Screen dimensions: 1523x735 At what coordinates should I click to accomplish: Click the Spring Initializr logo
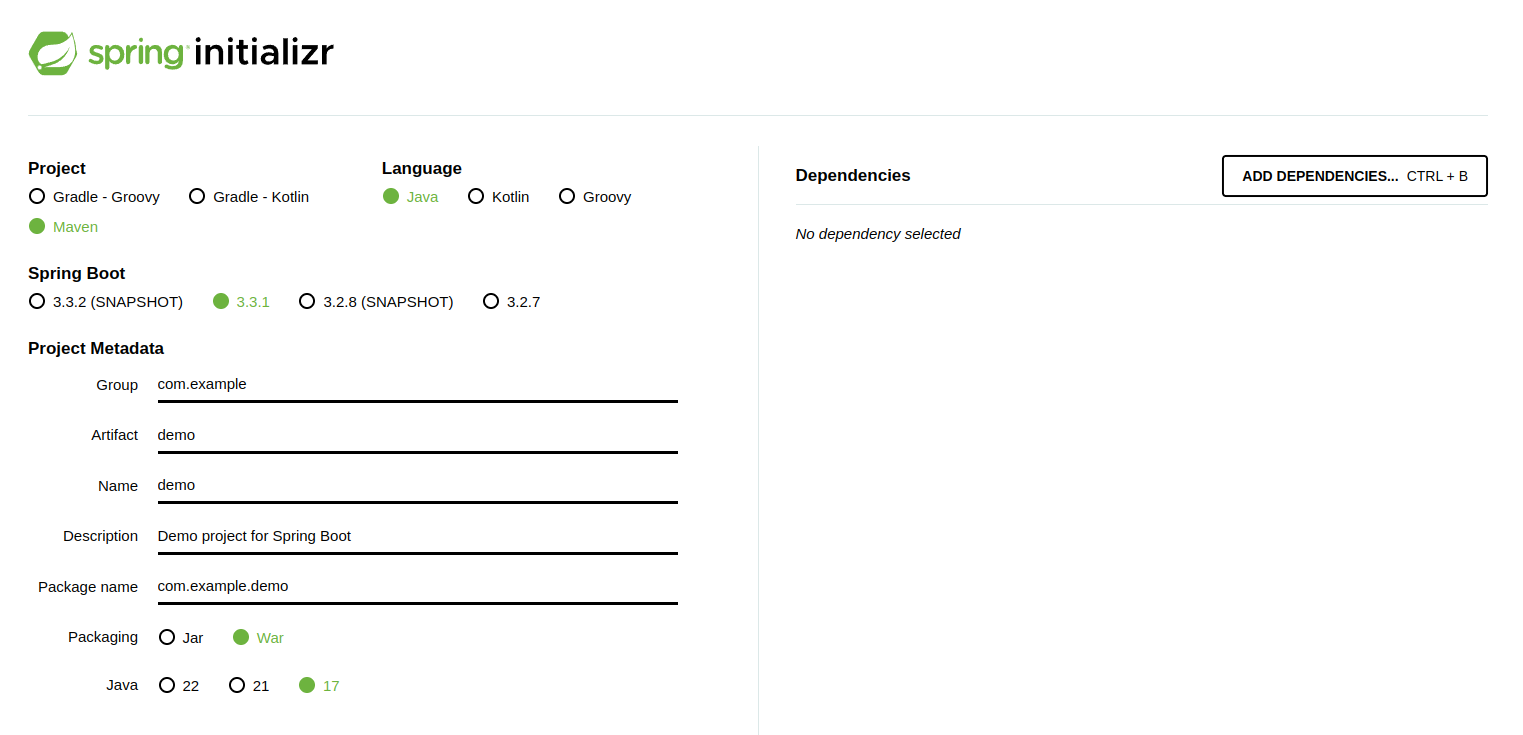(181, 53)
